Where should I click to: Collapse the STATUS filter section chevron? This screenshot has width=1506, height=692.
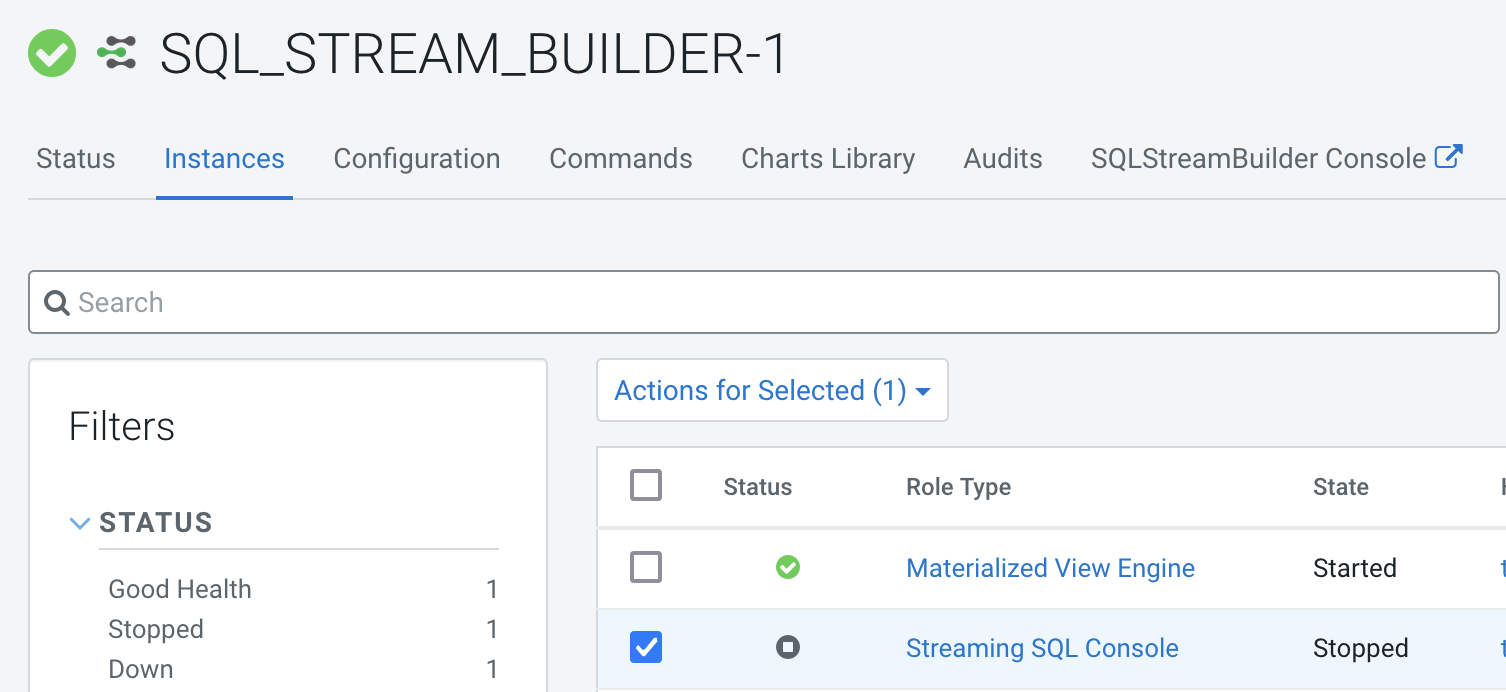pos(80,523)
